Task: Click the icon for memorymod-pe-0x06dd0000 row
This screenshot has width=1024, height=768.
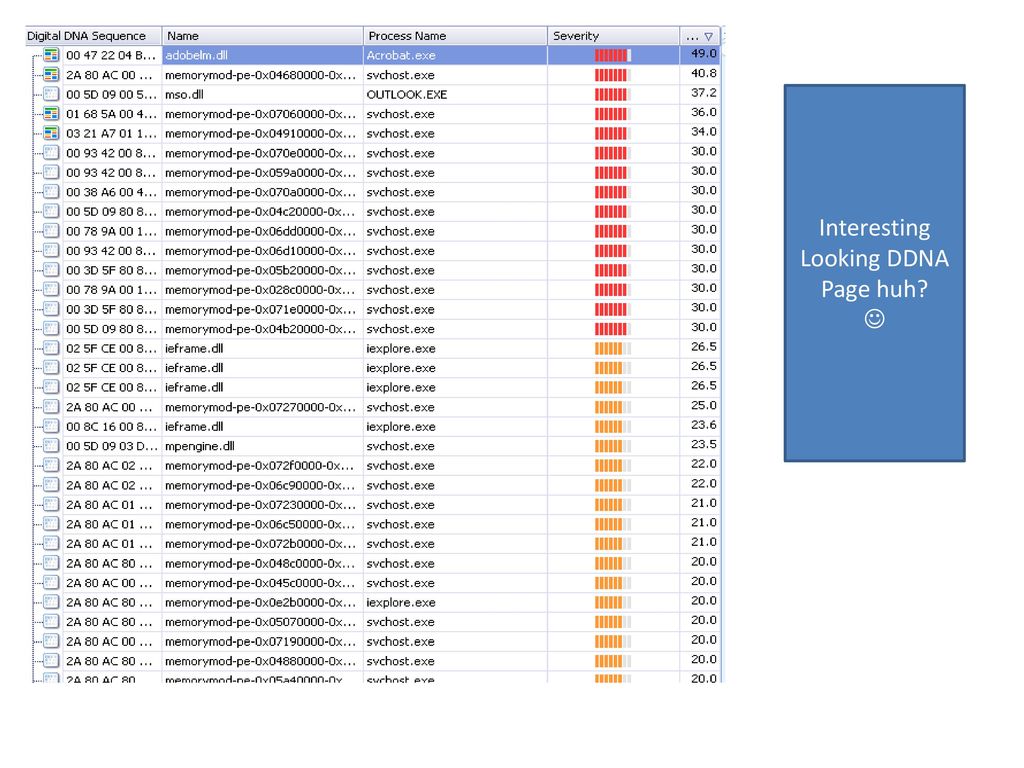Action: point(51,231)
